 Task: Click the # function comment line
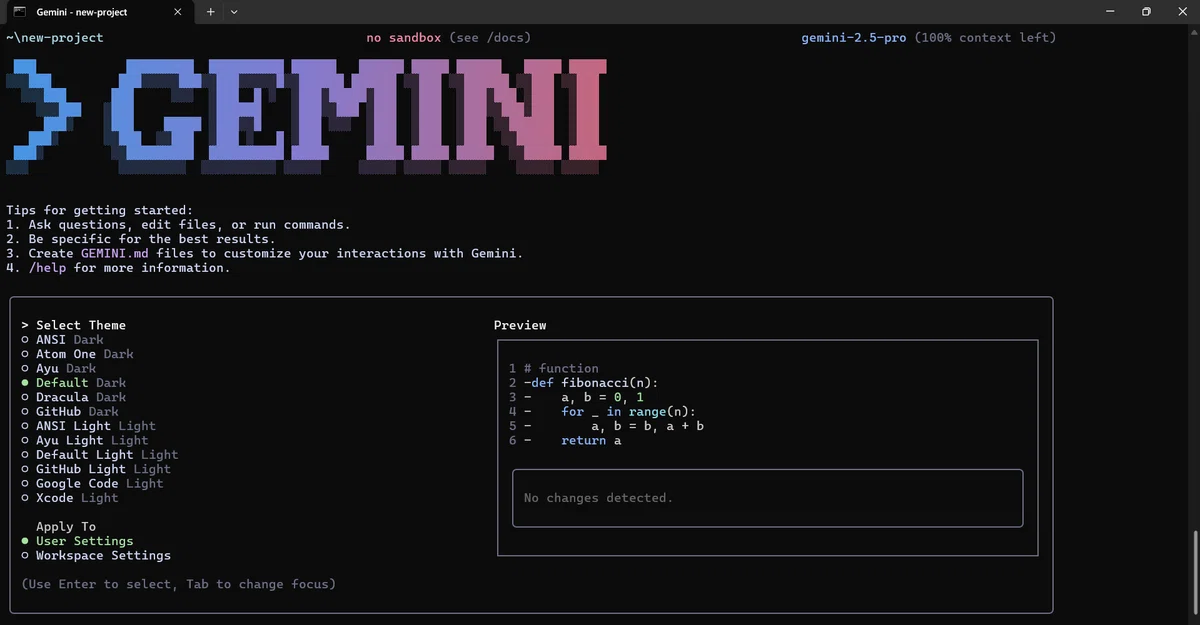click(561, 368)
